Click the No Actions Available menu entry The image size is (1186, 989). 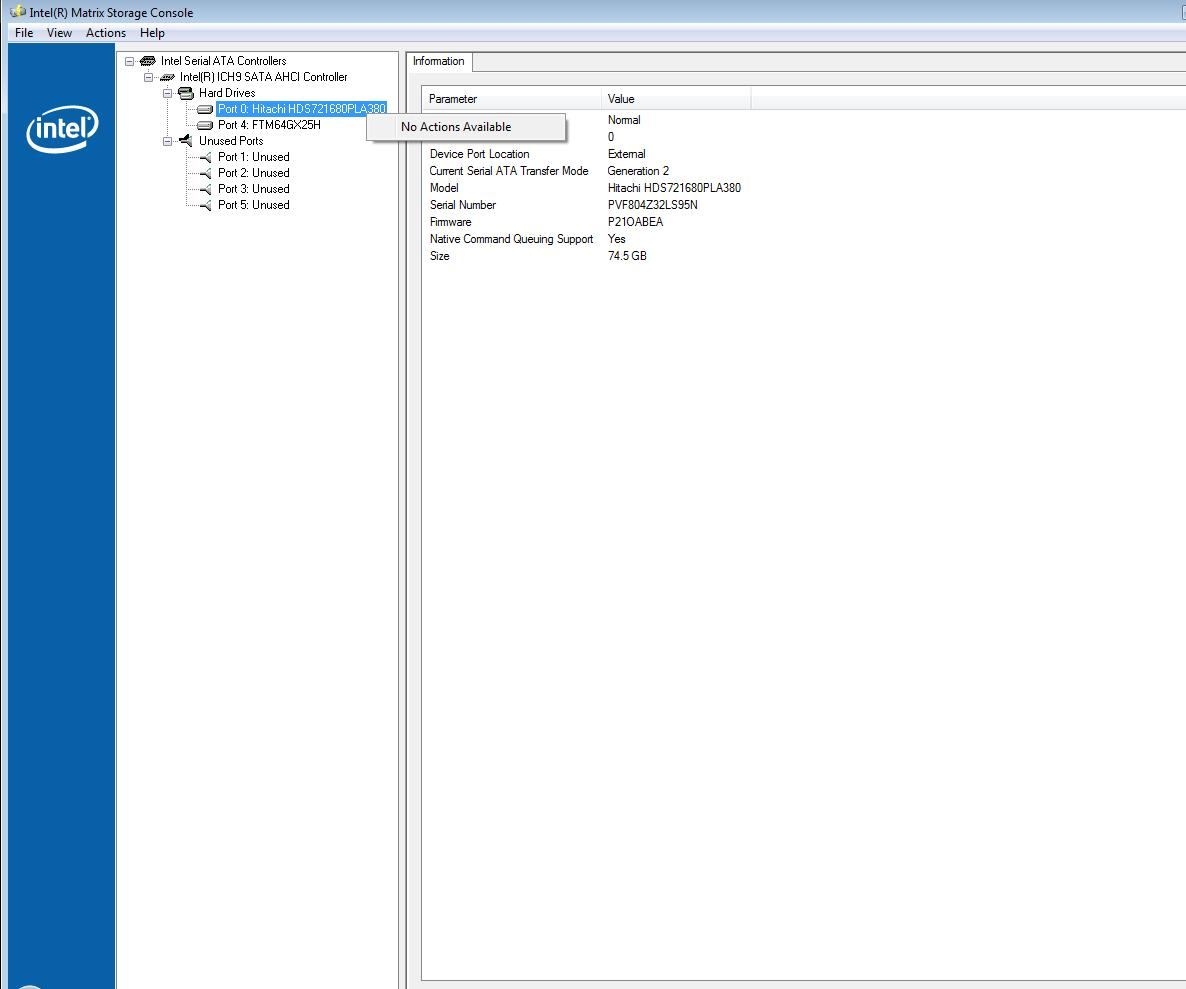click(466, 127)
